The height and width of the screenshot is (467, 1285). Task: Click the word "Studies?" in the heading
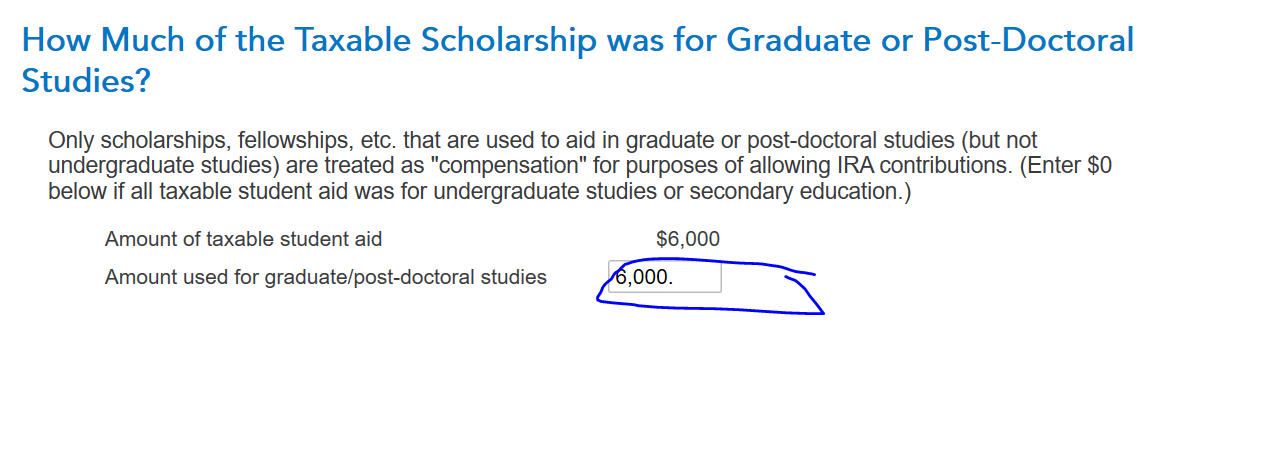pyautogui.click(x=86, y=81)
